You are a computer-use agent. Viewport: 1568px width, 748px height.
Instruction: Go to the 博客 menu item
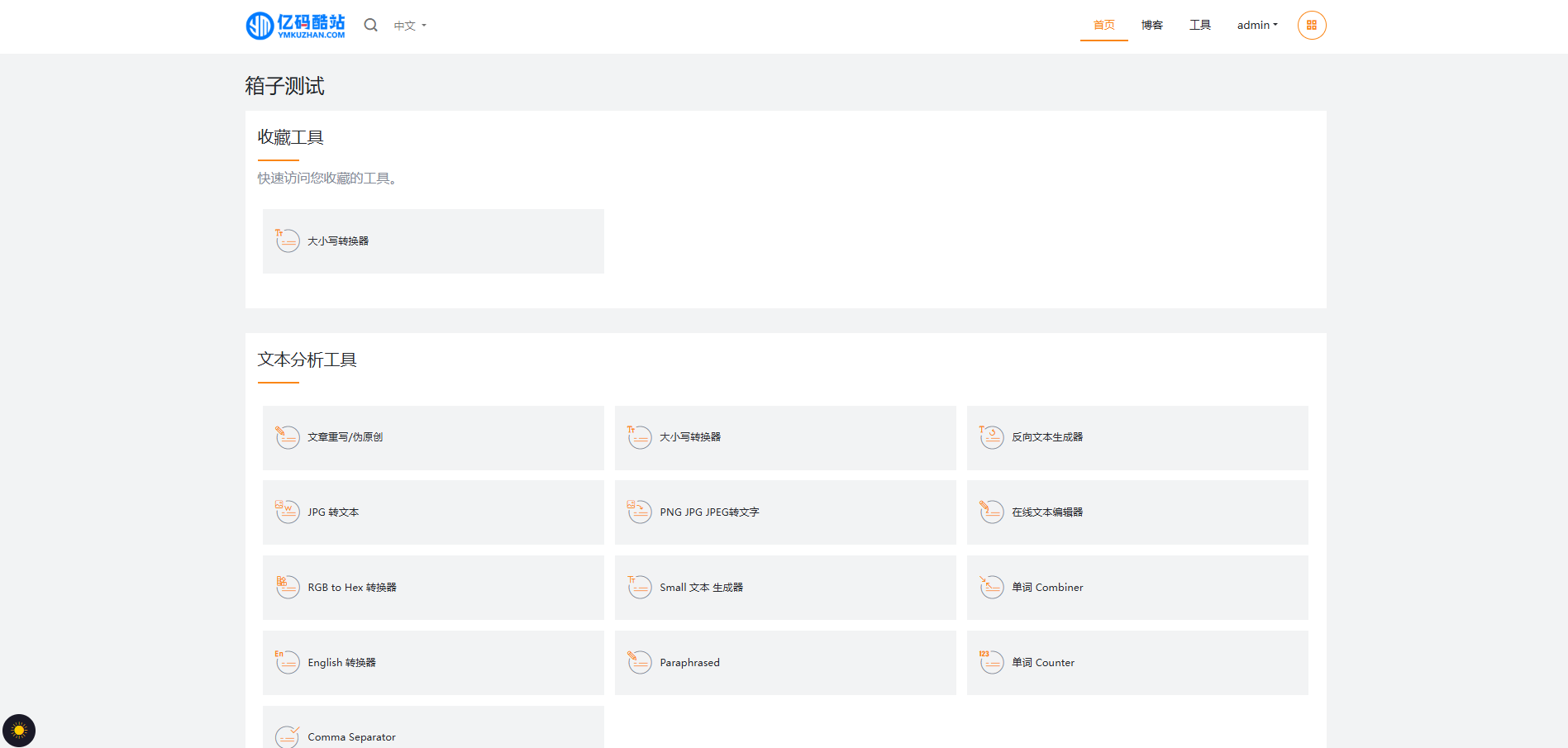coord(1151,26)
